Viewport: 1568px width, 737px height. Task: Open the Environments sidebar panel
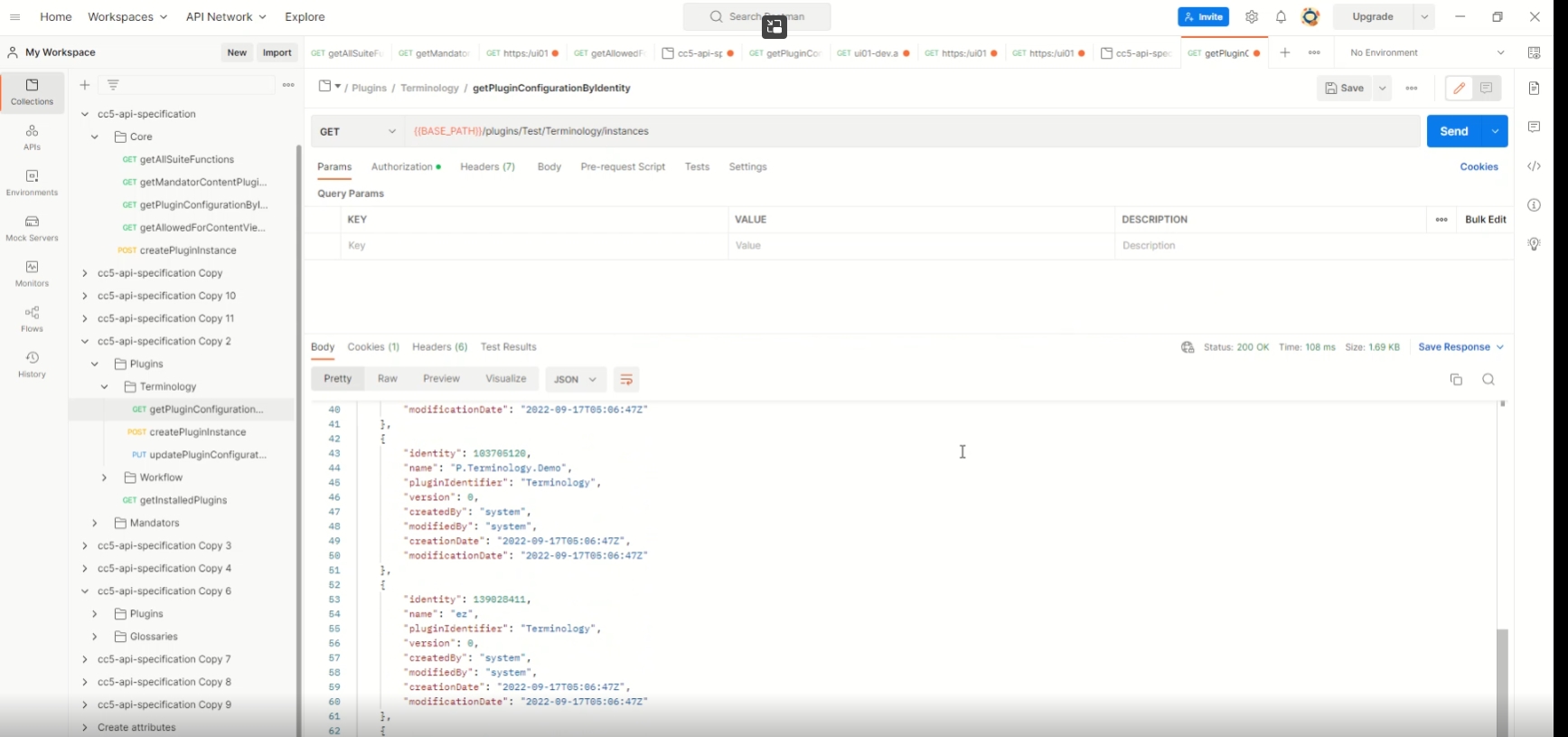click(x=32, y=183)
